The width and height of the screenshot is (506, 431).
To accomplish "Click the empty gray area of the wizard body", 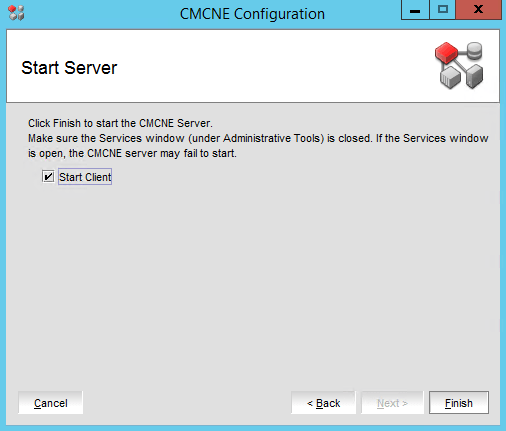I will 253,283.
